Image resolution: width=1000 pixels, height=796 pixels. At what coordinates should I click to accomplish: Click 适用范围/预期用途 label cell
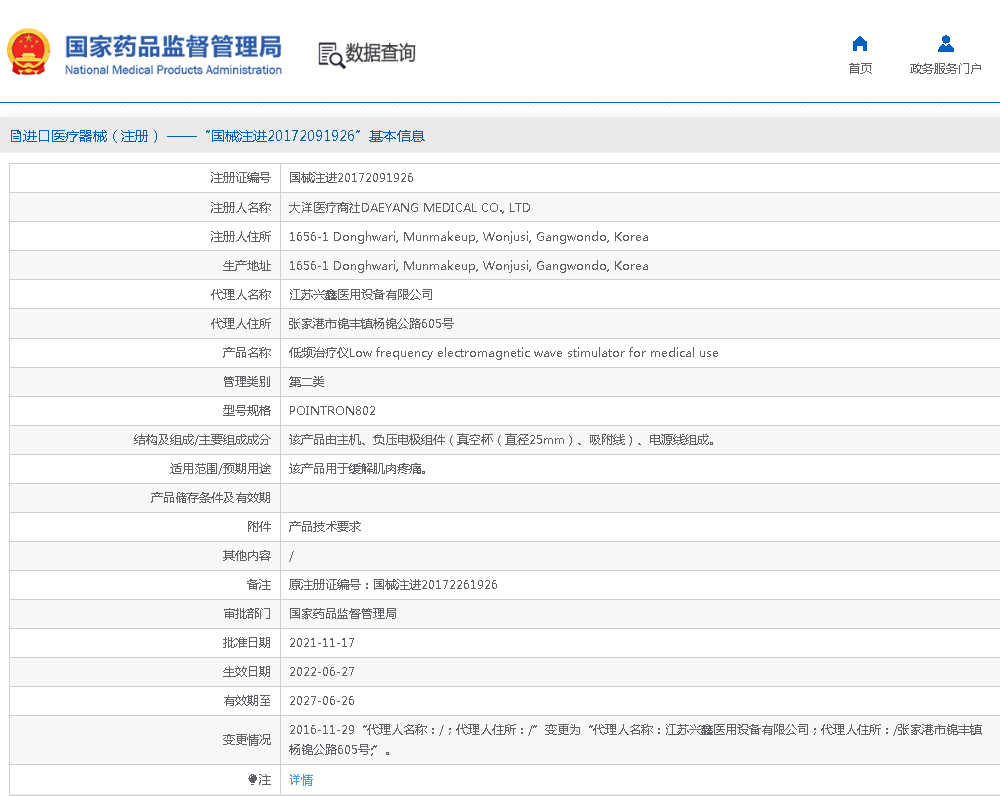click(145, 469)
